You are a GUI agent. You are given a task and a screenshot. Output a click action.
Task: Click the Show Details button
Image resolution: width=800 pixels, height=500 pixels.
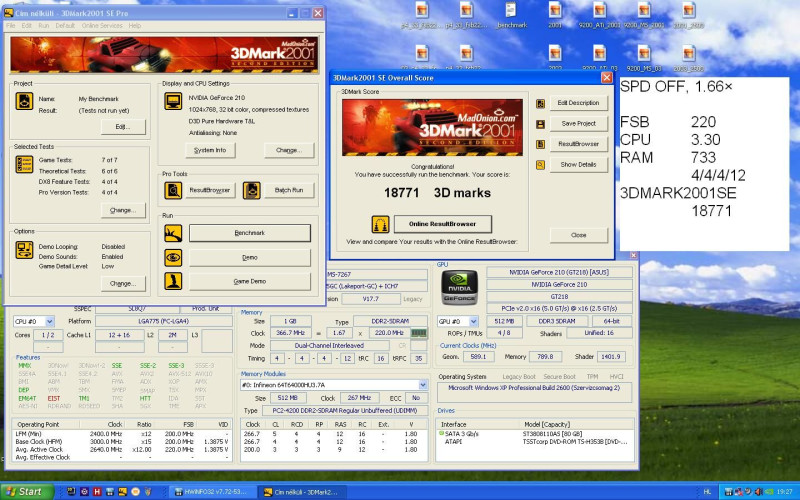coord(579,164)
